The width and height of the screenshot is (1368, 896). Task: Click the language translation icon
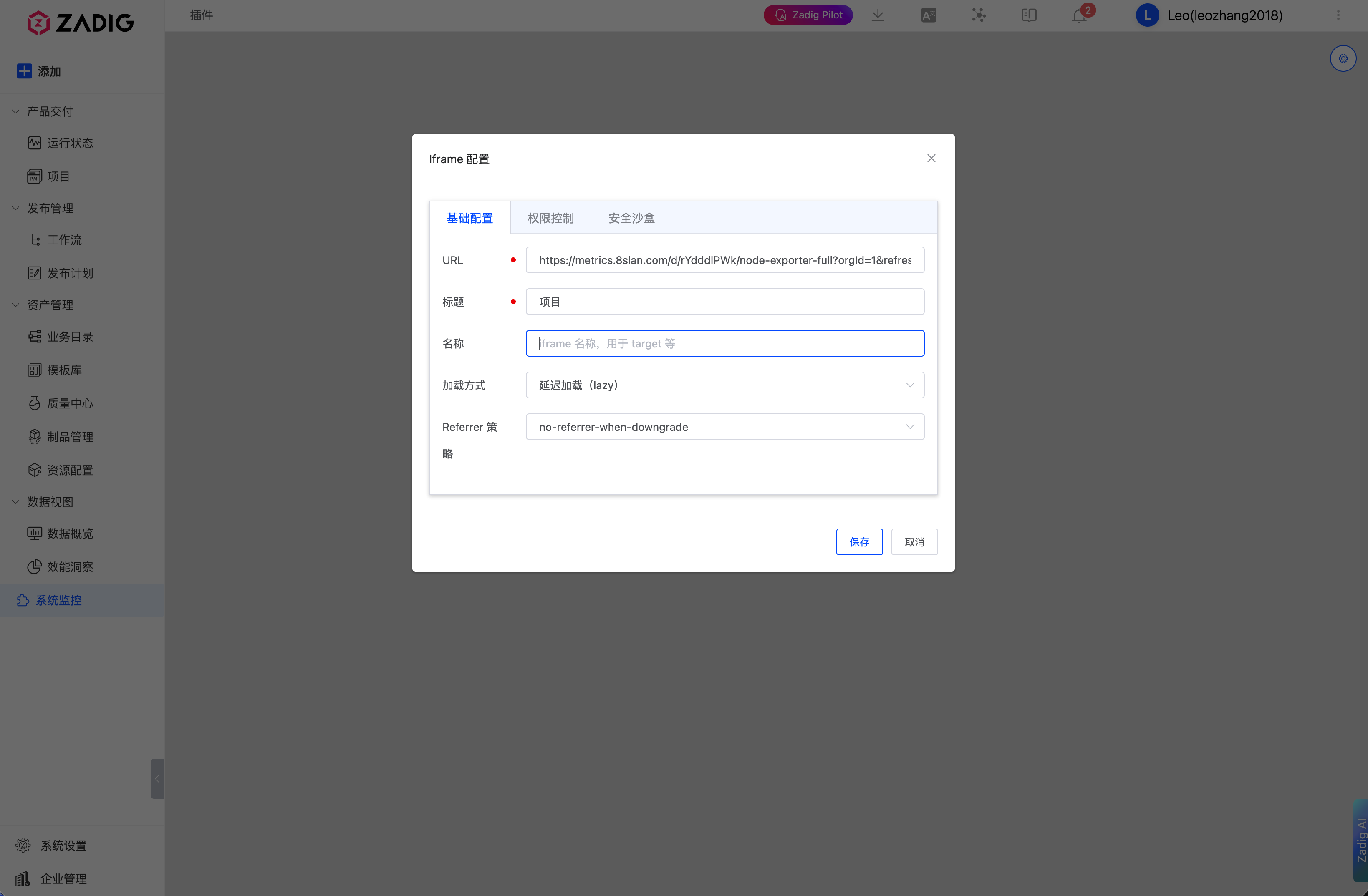928,15
